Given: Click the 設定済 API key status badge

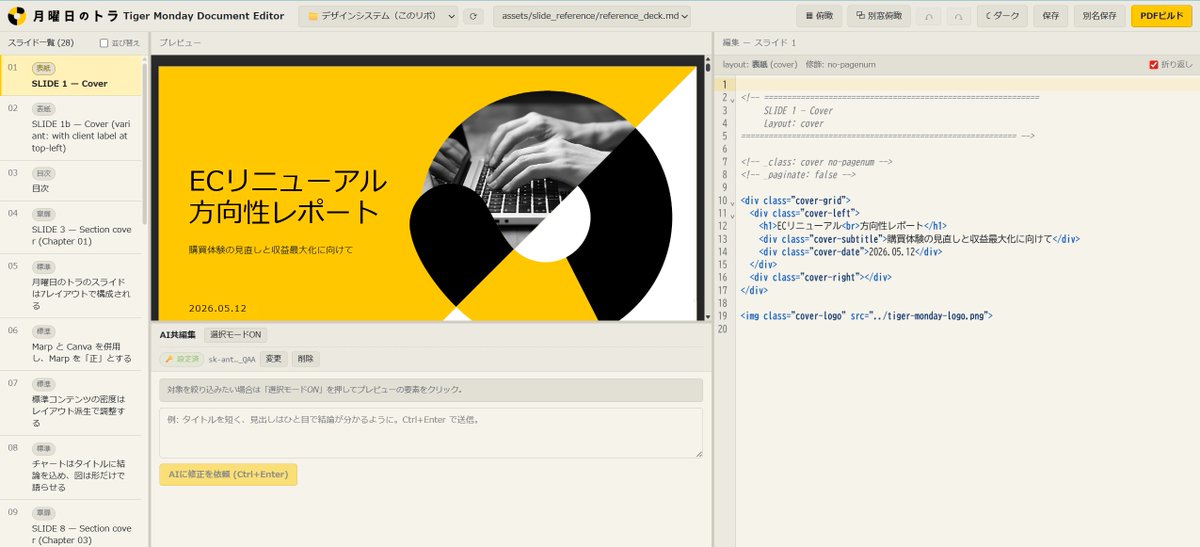Looking at the screenshot, I should (x=181, y=359).
